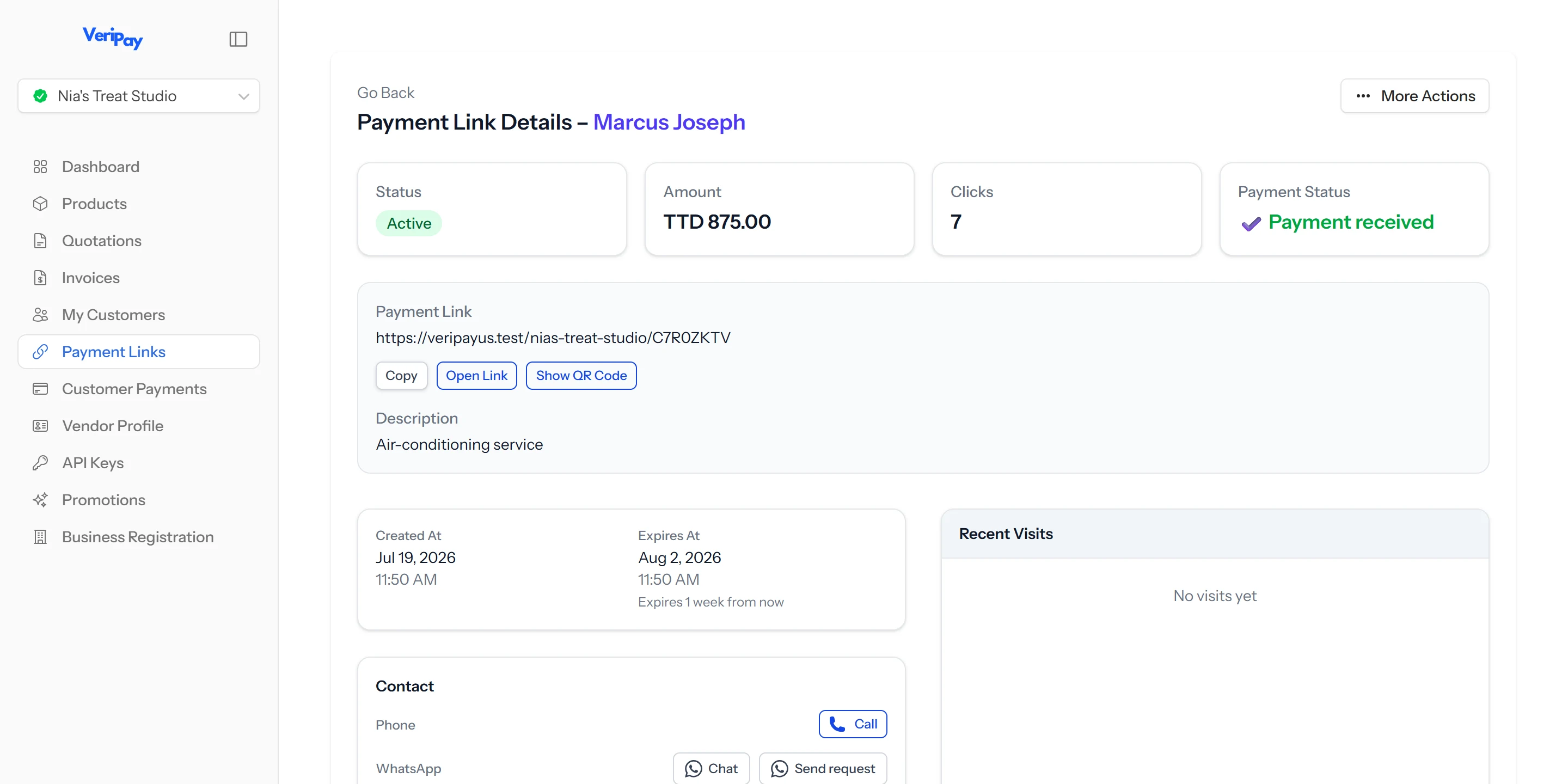The height and width of the screenshot is (784, 1568).
Task: Click the three-dots icon in More Actions
Action: click(x=1363, y=96)
